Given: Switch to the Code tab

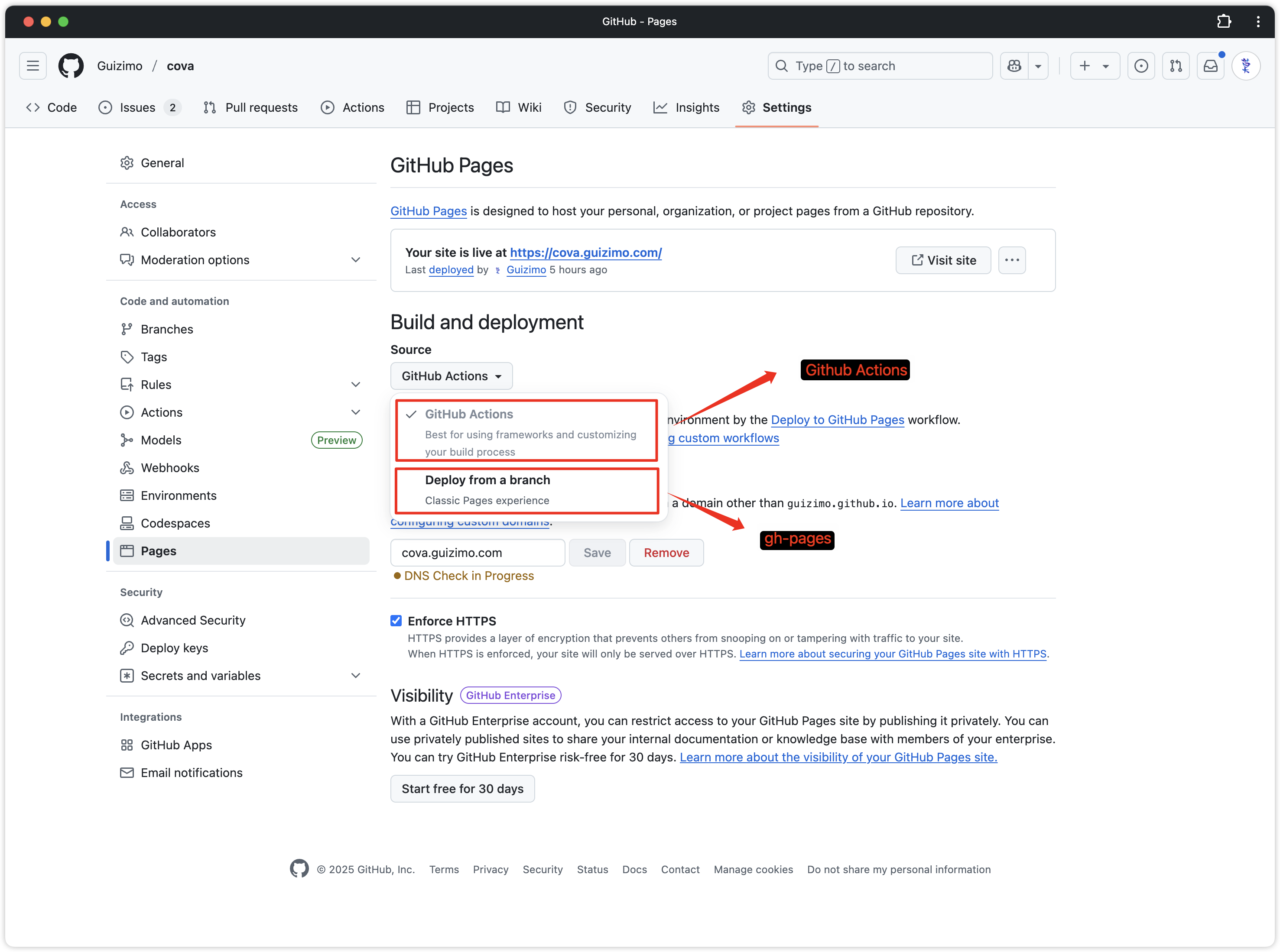Looking at the screenshot, I should pos(51,107).
